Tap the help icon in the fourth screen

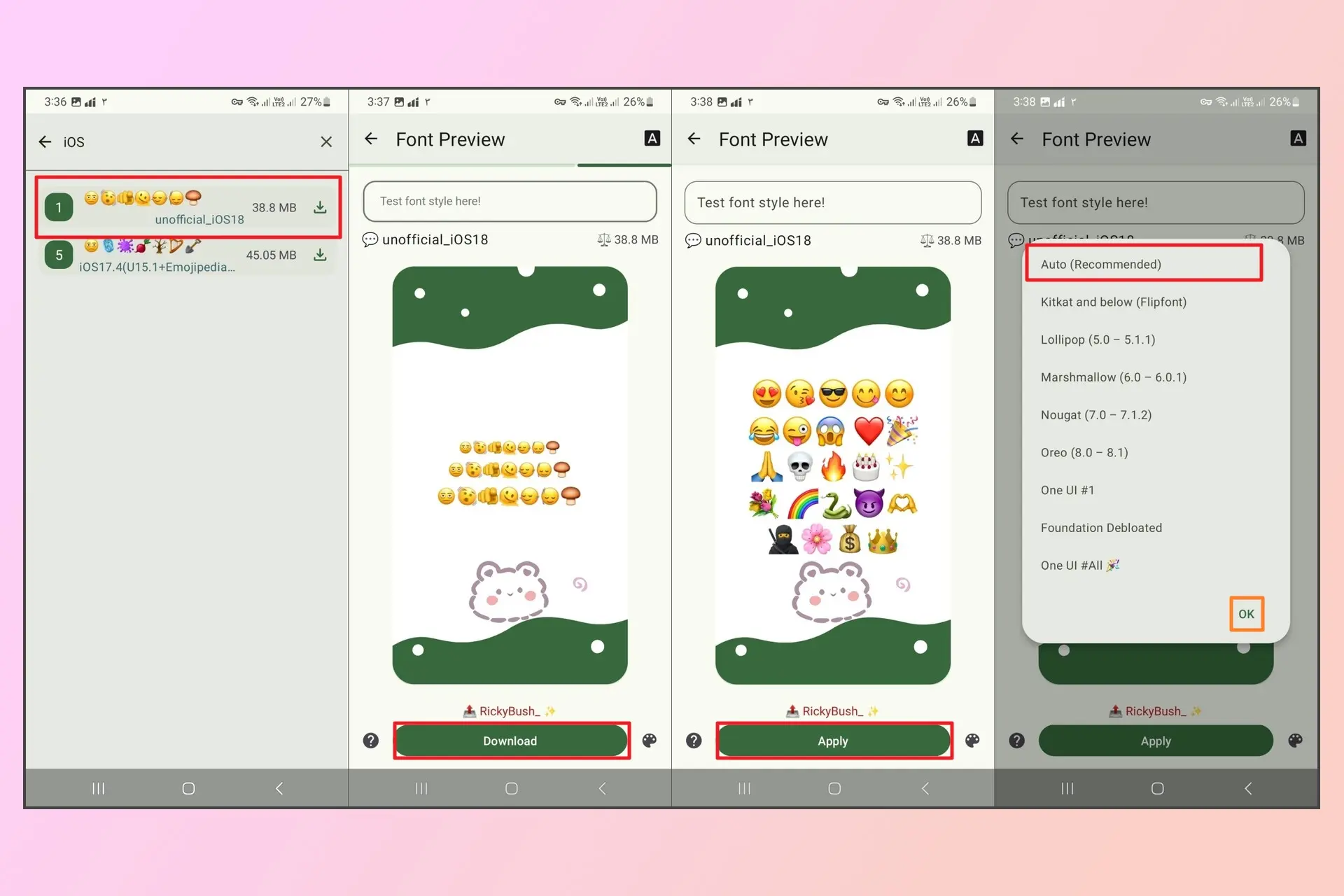[x=1017, y=741]
